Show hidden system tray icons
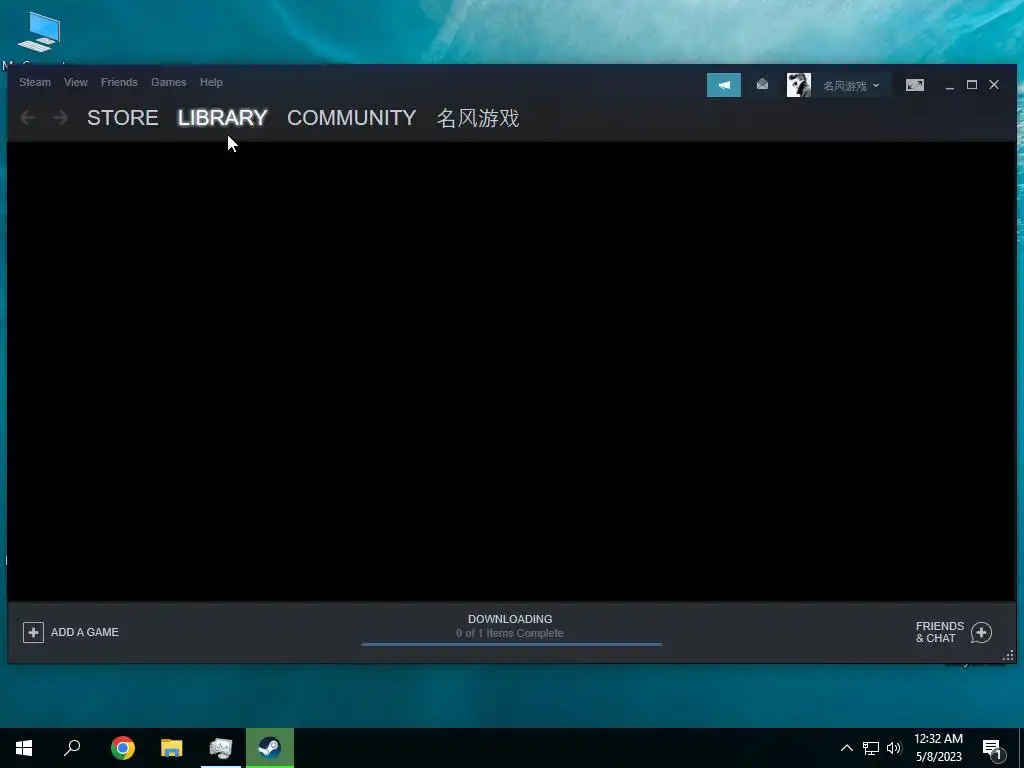 point(846,748)
